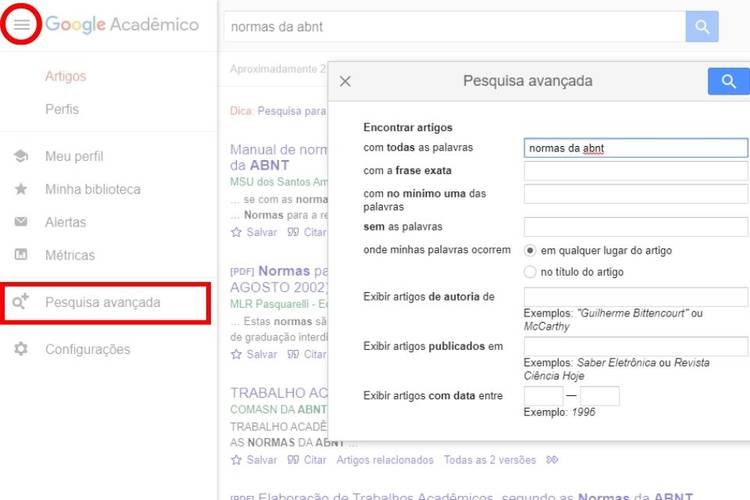Image resolution: width=750 pixels, height=500 pixels.
Task: Open the 'Manual de normas' result title
Action: (279, 157)
